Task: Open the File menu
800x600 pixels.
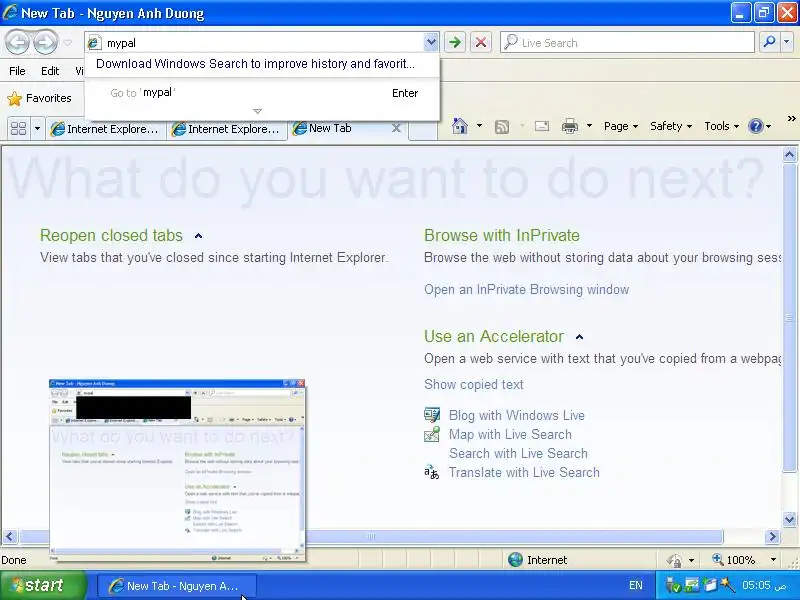Action: tap(17, 71)
